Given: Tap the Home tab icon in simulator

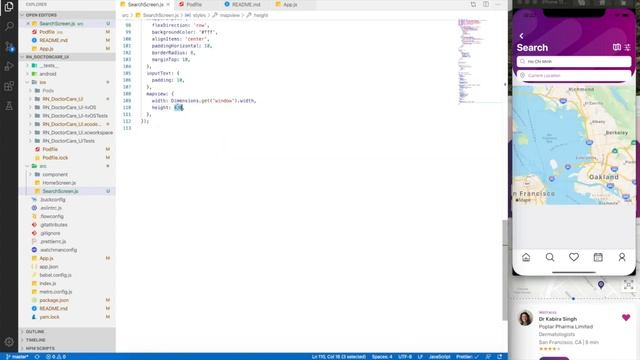Looking at the screenshot, I should 526,257.
